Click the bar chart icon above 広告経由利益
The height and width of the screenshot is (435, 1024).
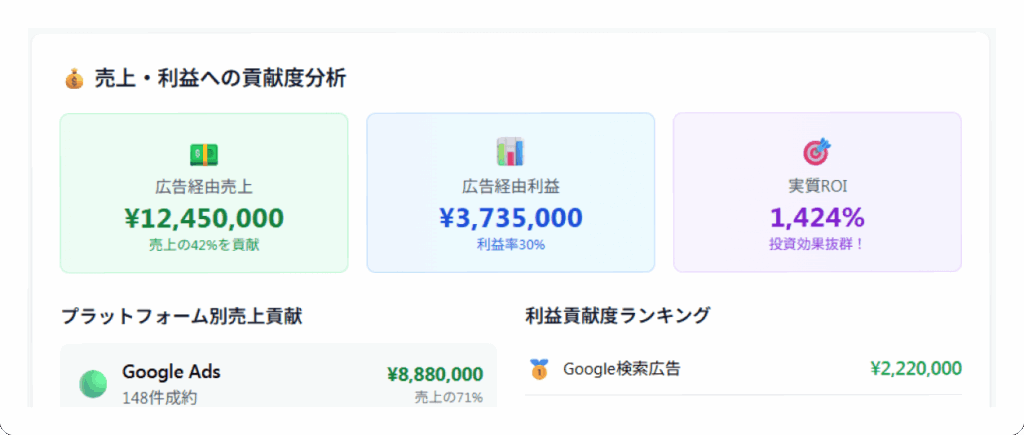tap(510, 152)
